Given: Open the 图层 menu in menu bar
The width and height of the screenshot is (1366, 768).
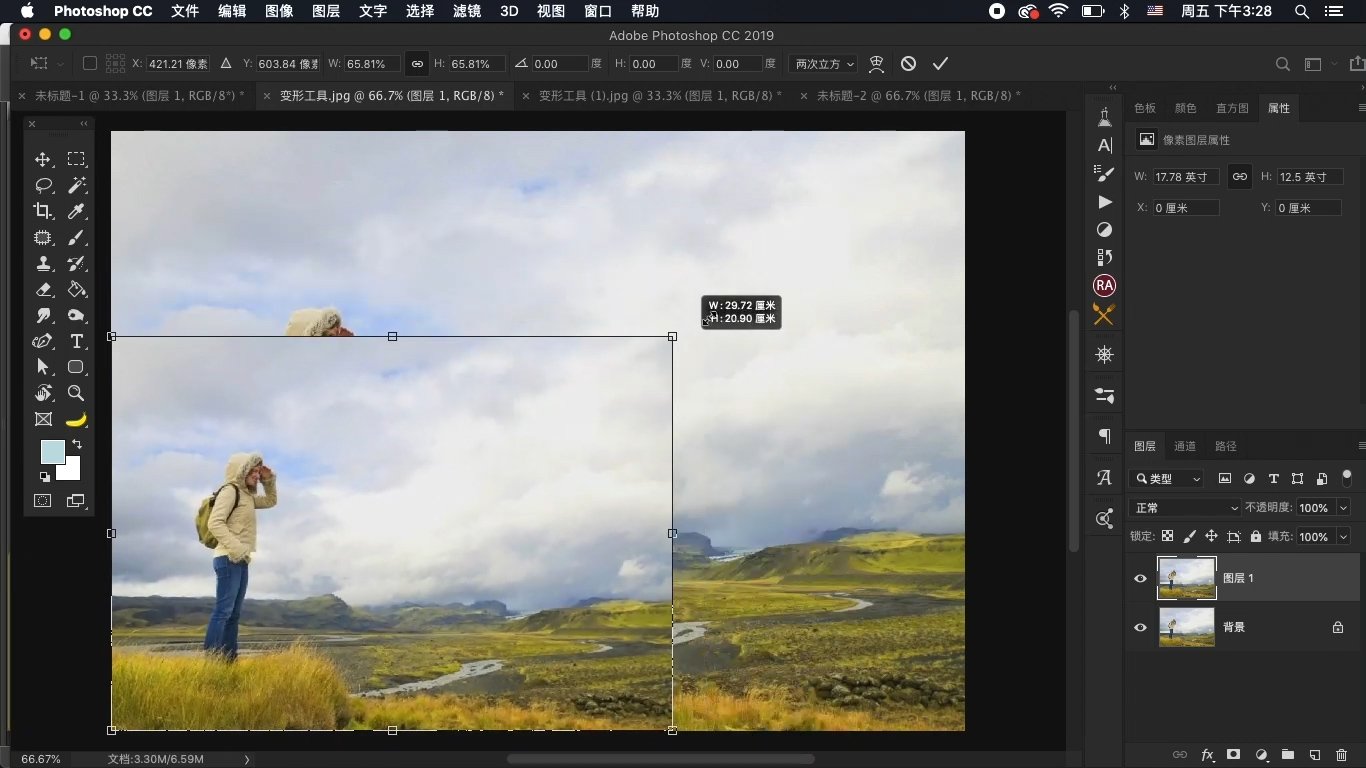Looking at the screenshot, I should 326,11.
